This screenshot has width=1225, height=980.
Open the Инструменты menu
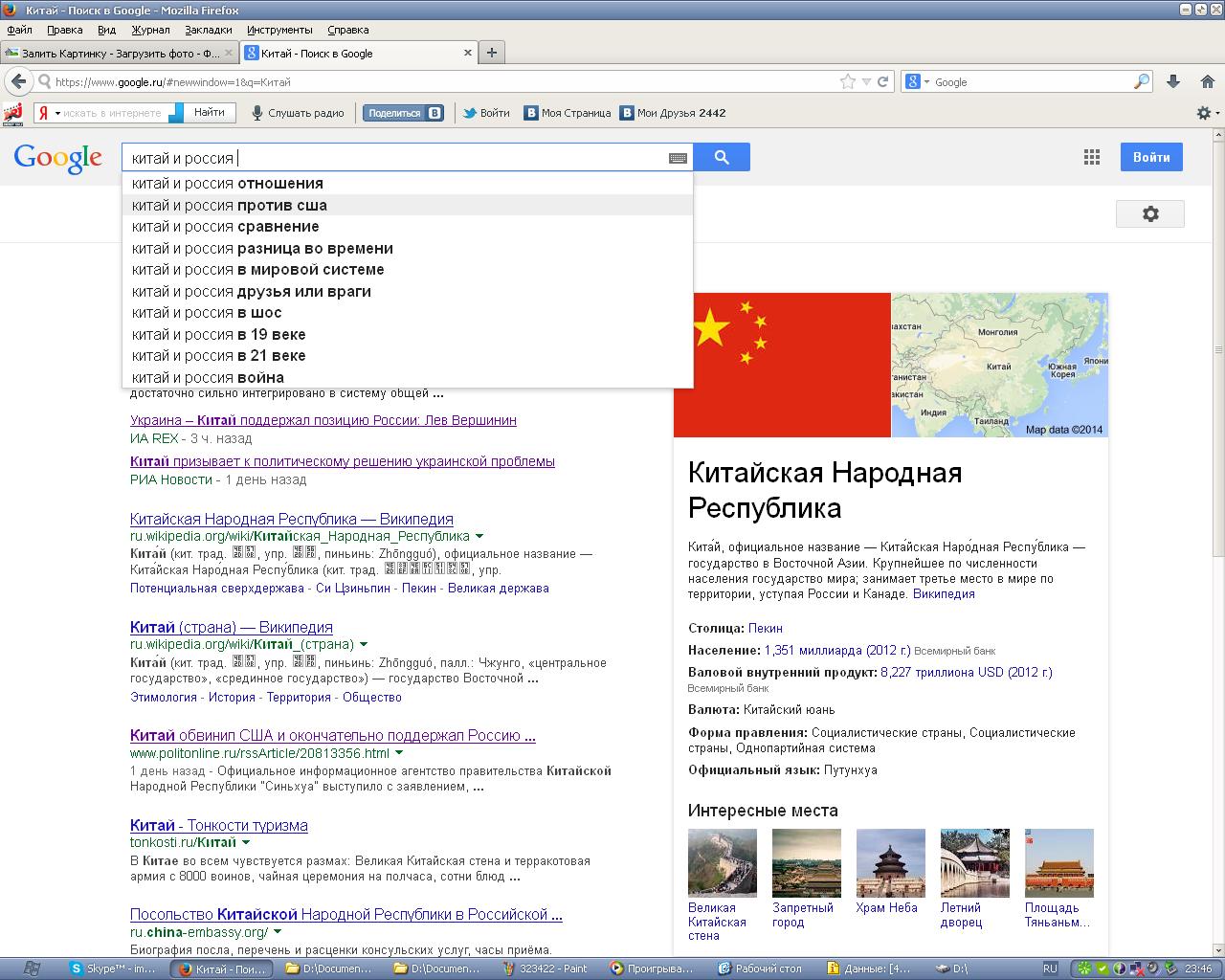(279, 30)
